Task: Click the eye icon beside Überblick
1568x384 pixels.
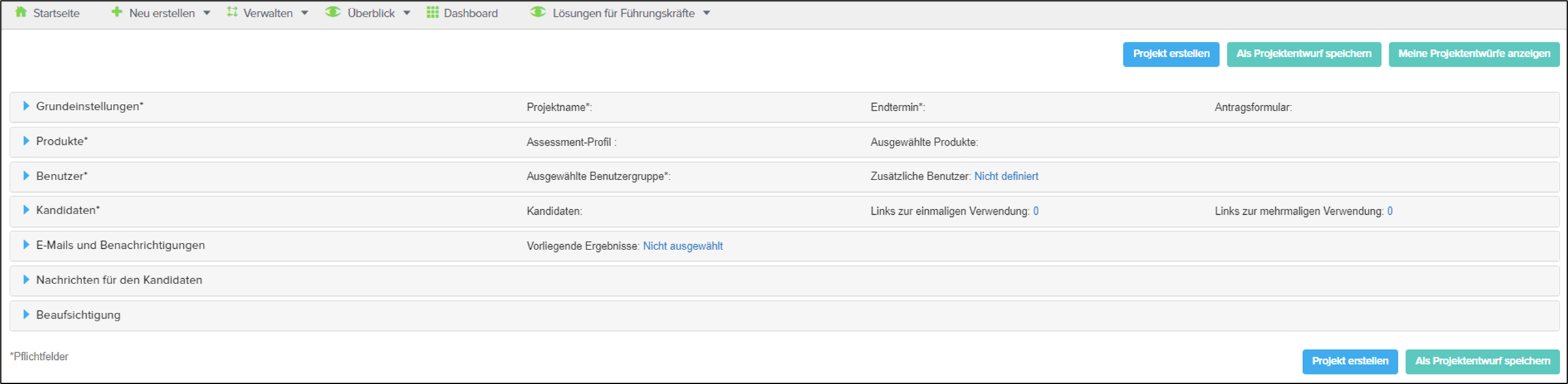Action: 333,12
